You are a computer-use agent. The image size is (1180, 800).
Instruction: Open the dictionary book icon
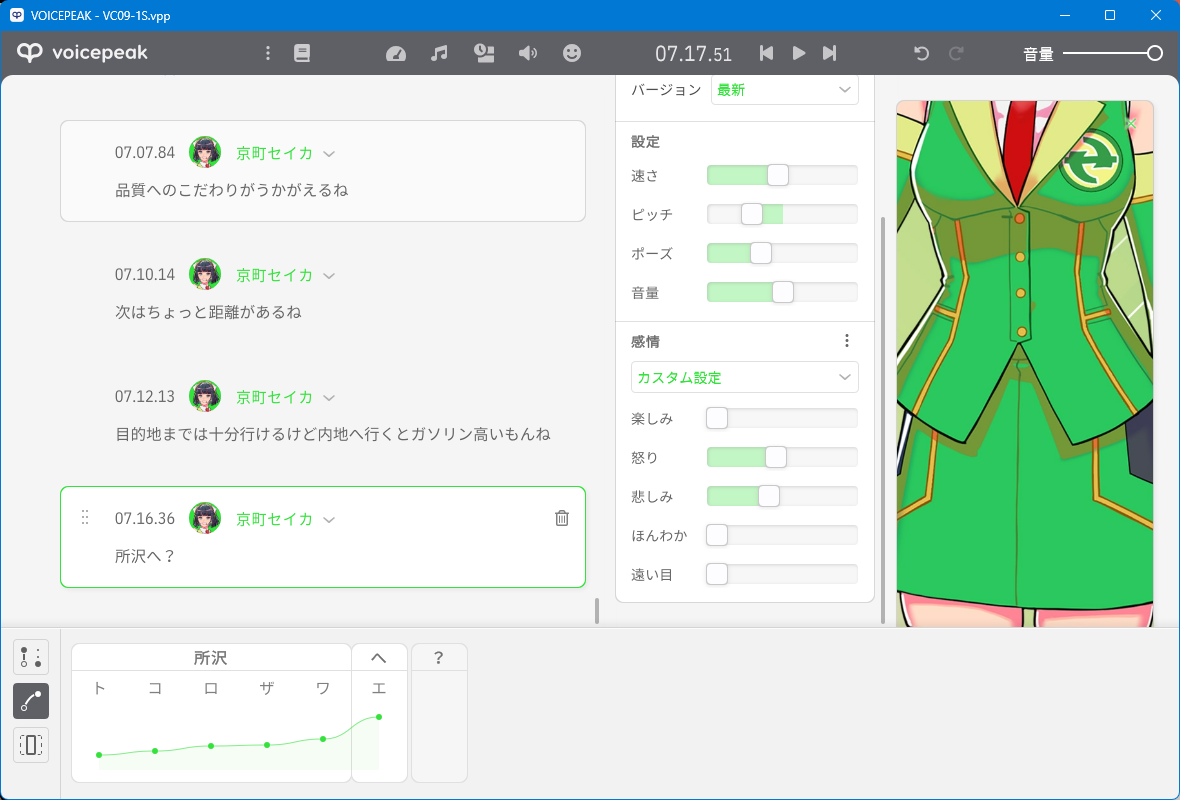[302, 54]
